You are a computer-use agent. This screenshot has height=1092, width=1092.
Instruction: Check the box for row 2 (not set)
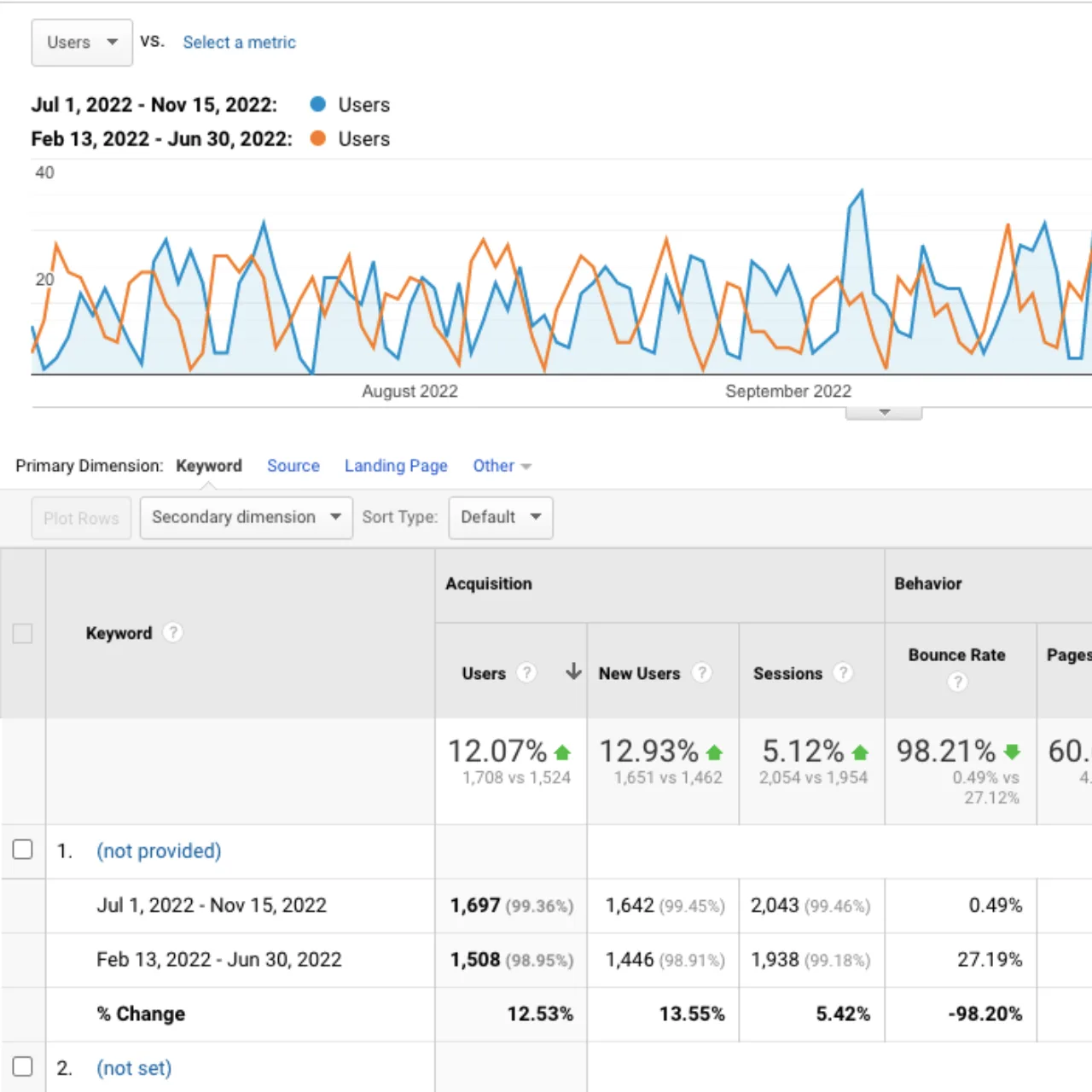tap(22, 1066)
